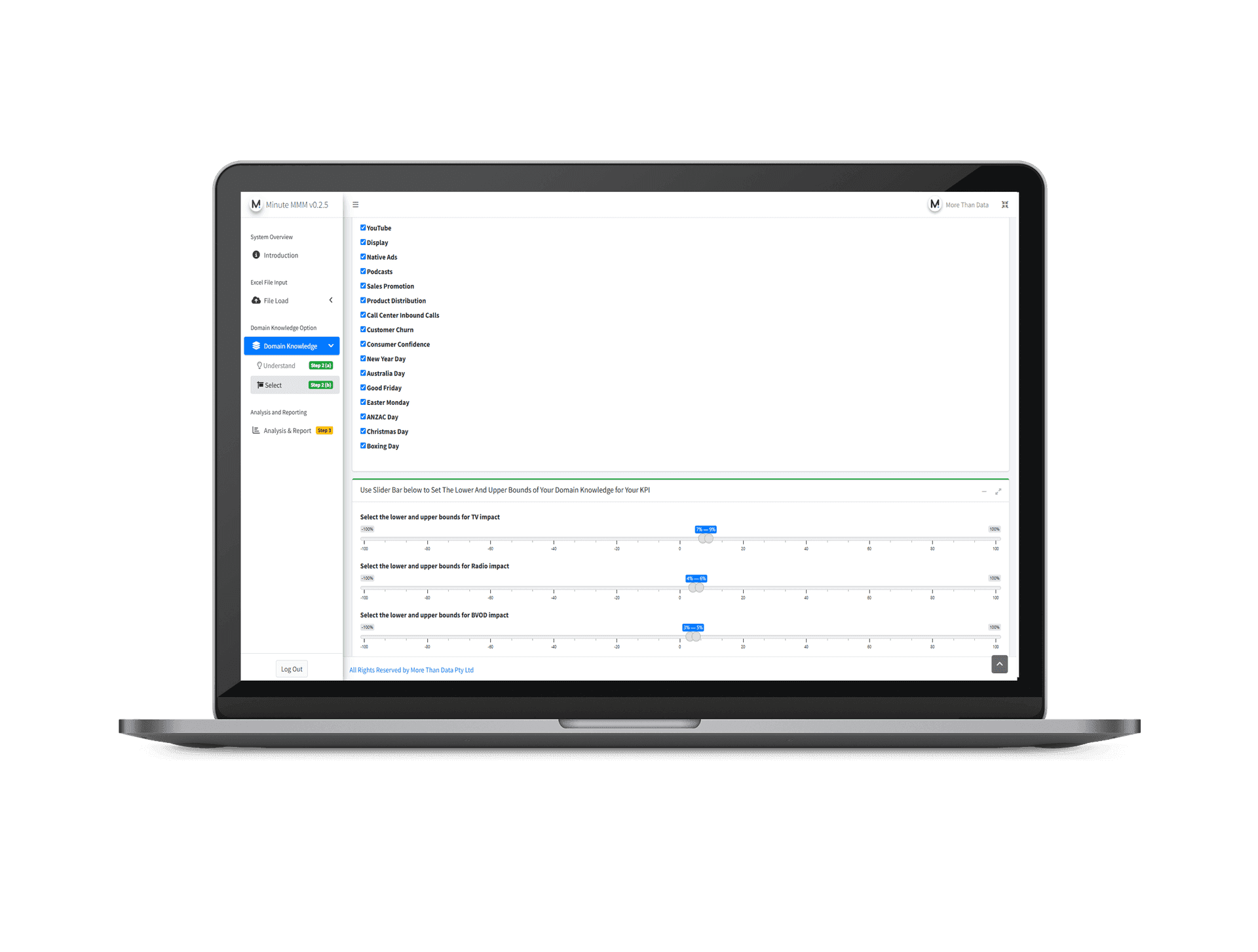The width and height of the screenshot is (1258, 952).
Task: Disable the Customer Churn checkbox
Action: [362, 330]
